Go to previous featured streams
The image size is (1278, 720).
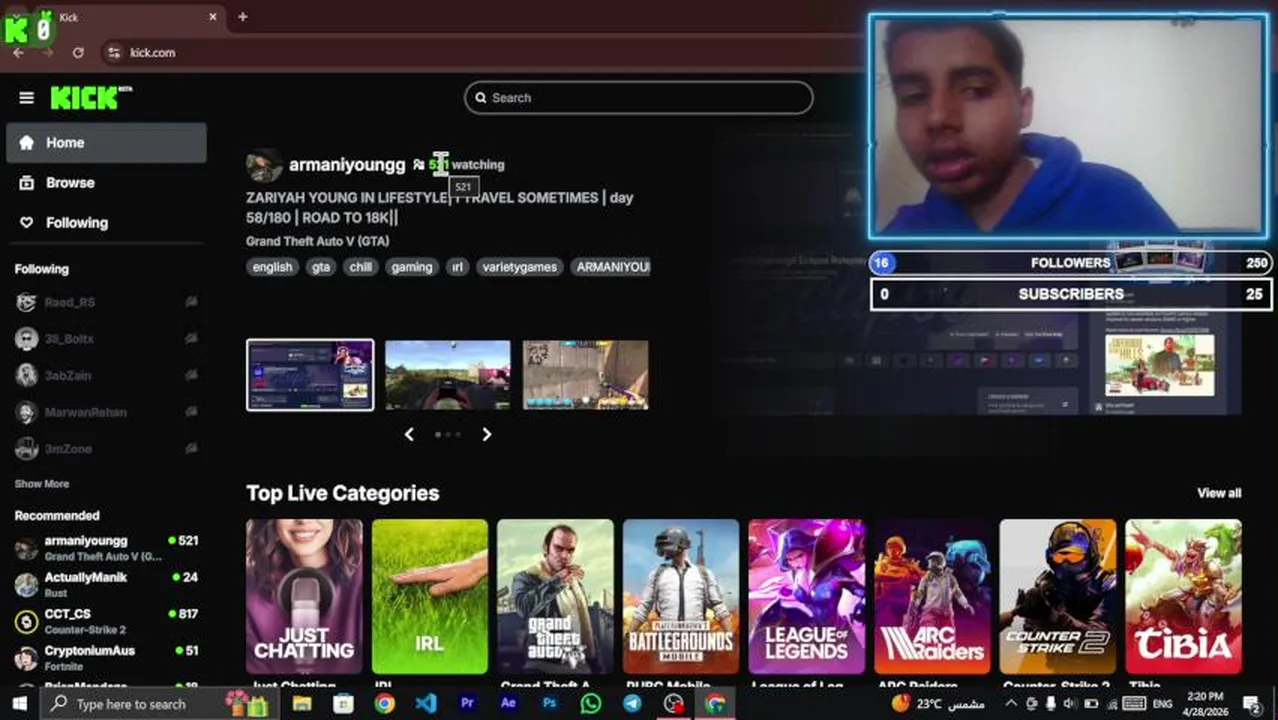pyautogui.click(x=409, y=434)
